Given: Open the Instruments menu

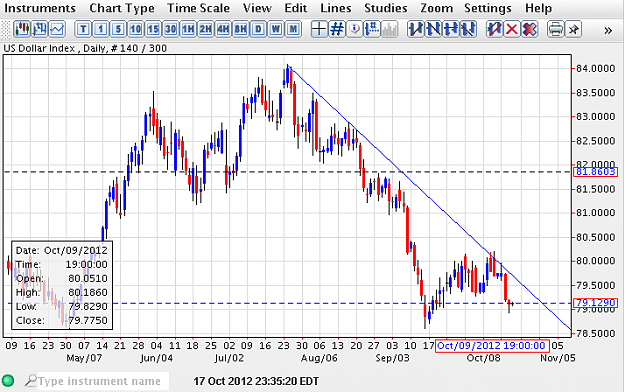Looking at the screenshot, I should pos(39,8).
